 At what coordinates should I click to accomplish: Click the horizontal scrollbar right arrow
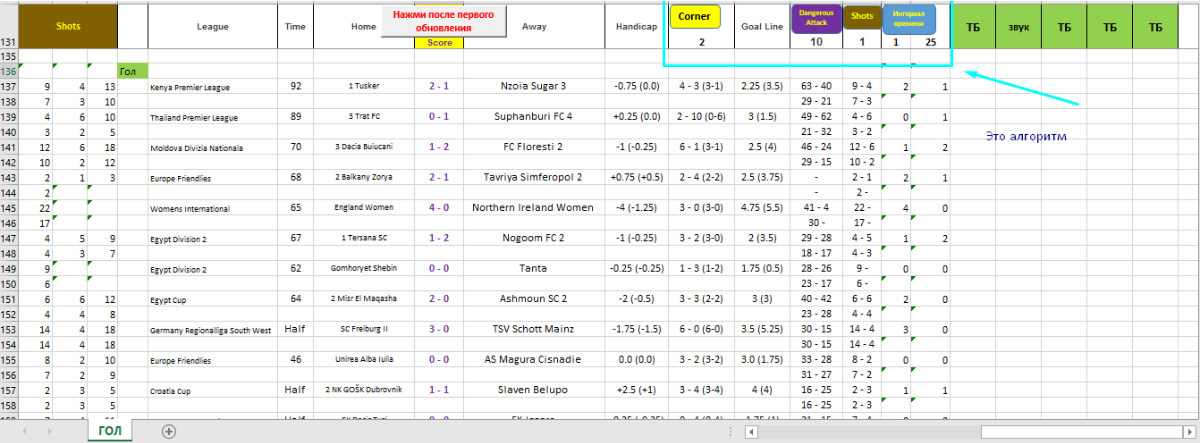1191,432
